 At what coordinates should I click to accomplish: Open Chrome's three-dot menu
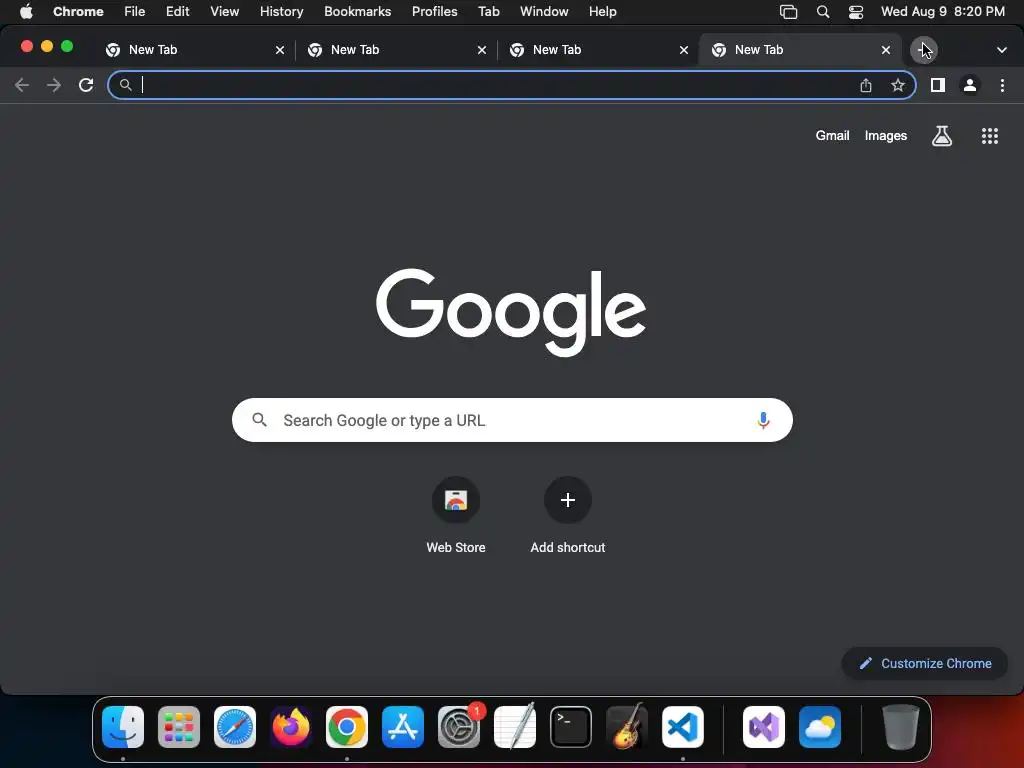click(x=1002, y=85)
